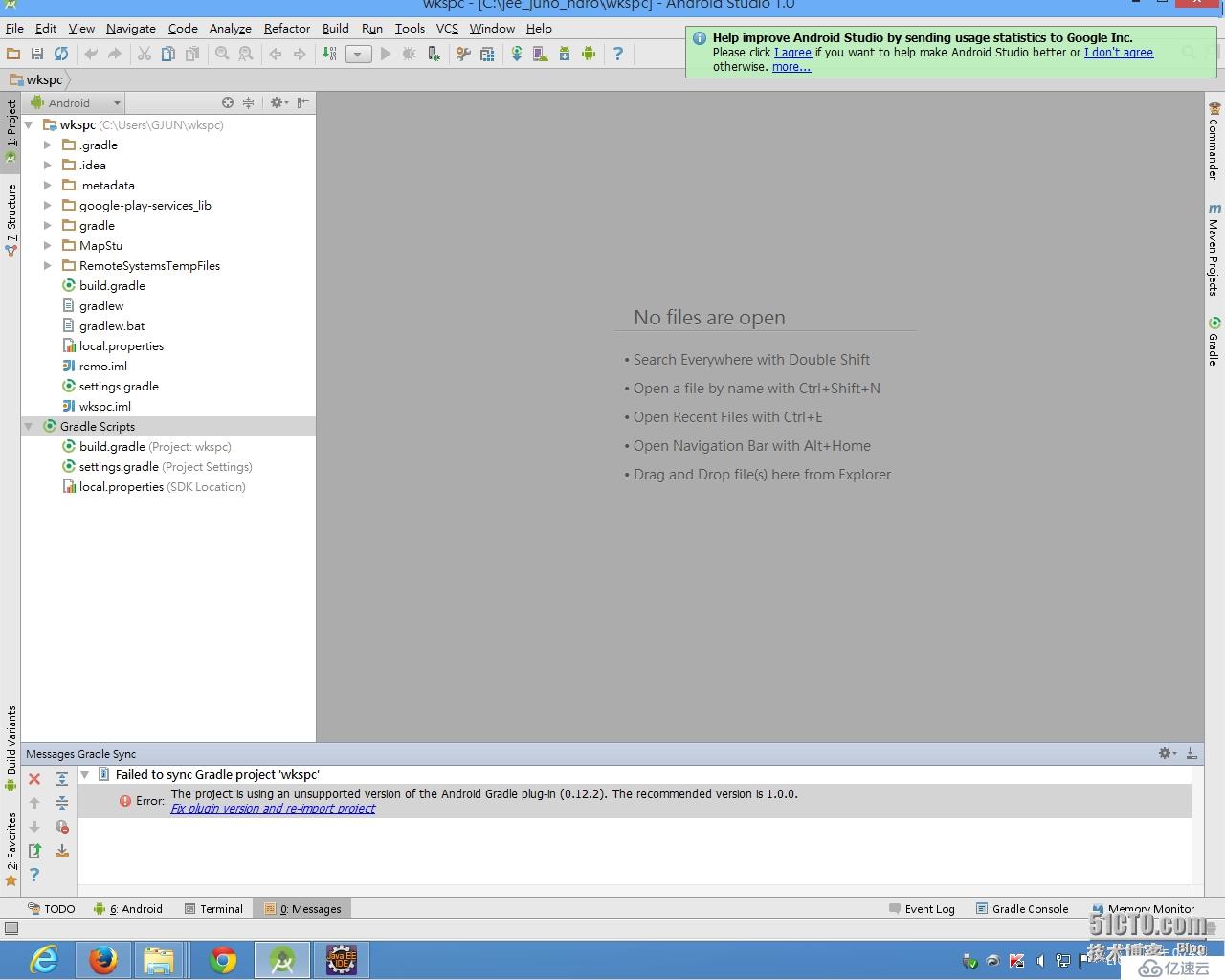Open the Project panel gear settings dropdown
The image size is (1225, 980).
(x=278, y=102)
